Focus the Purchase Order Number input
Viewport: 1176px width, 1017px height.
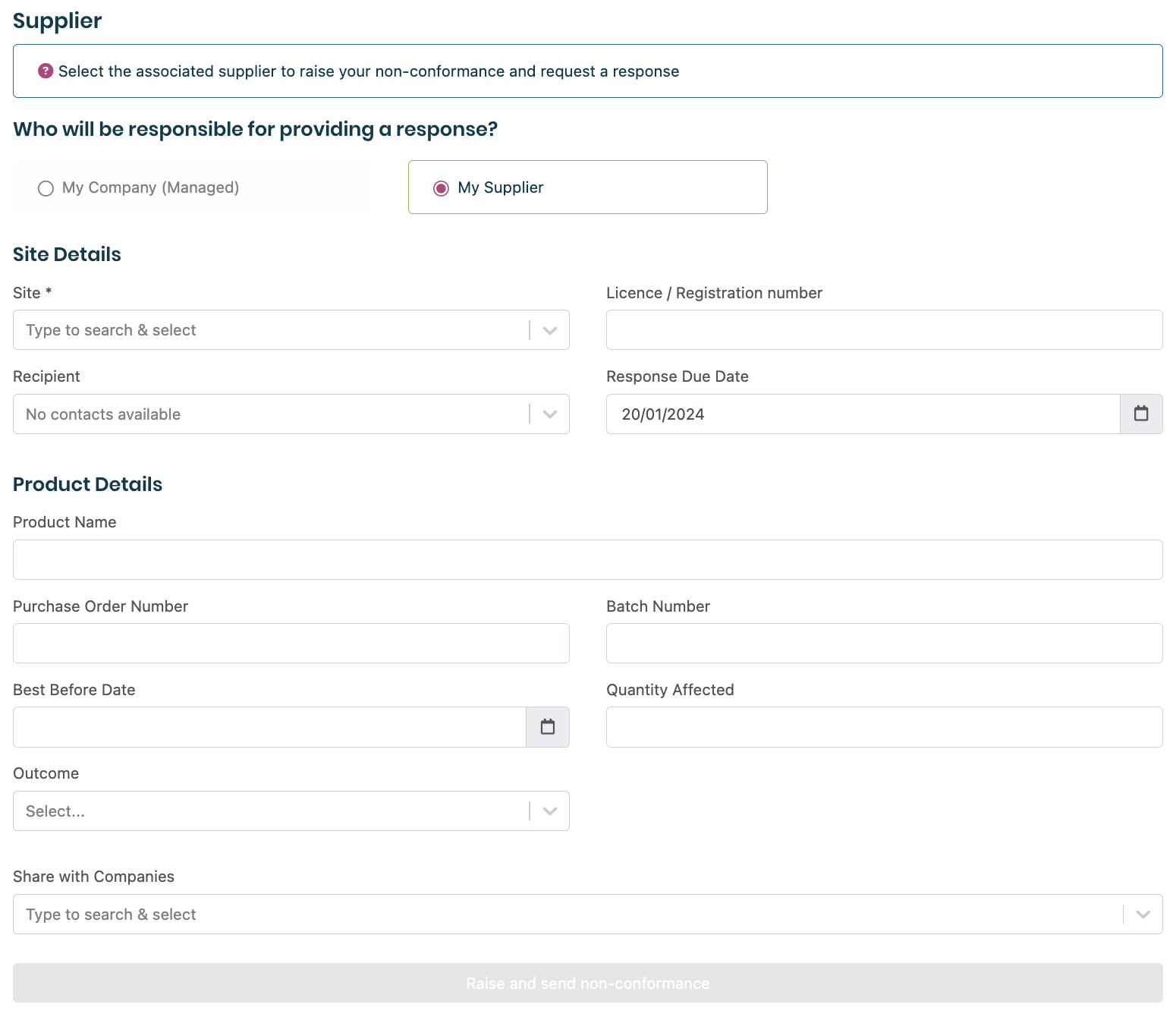point(291,644)
